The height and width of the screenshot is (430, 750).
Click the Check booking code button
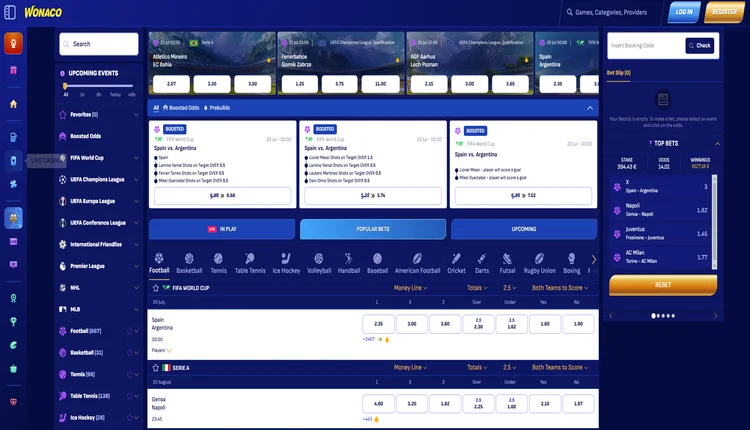tap(700, 45)
